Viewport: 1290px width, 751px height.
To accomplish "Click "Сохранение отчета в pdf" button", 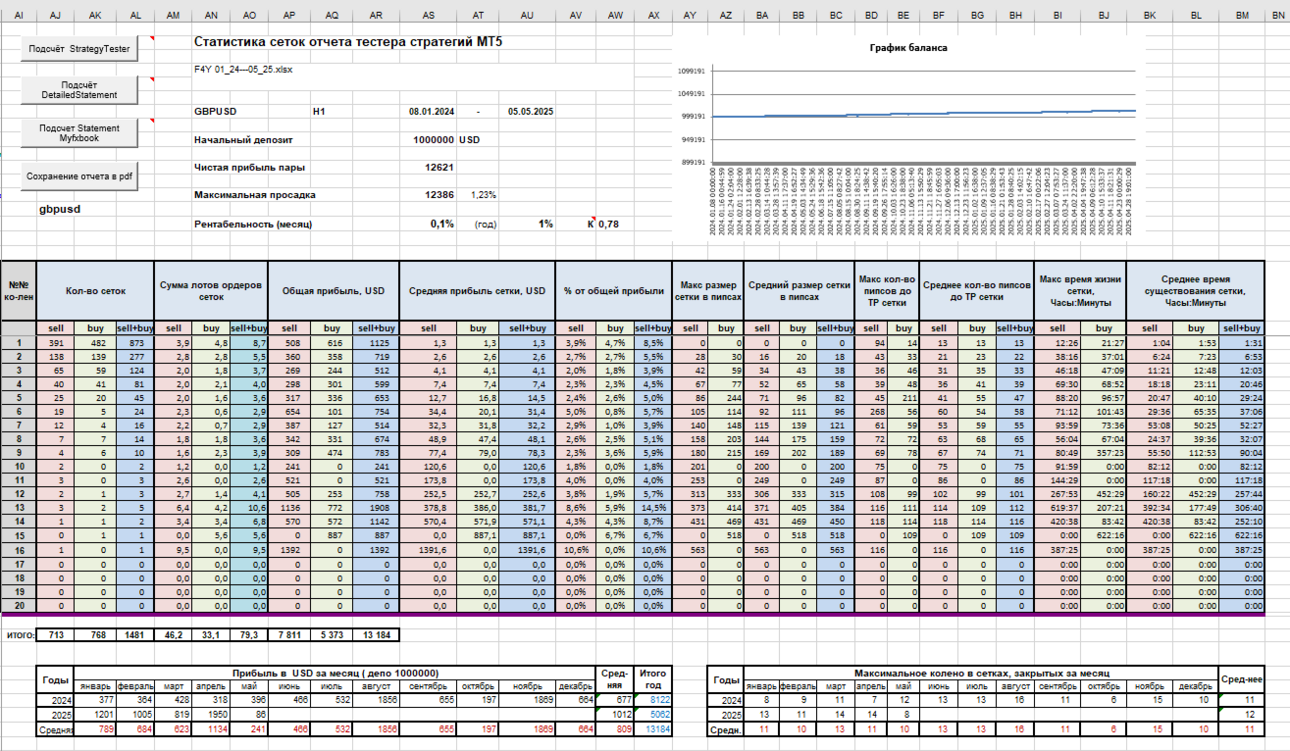I will (79, 176).
